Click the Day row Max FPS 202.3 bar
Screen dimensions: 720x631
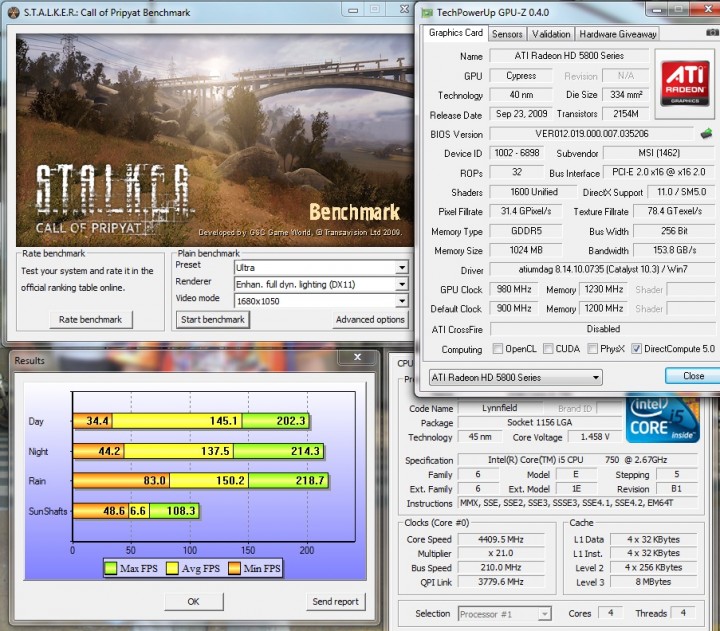(276, 421)
